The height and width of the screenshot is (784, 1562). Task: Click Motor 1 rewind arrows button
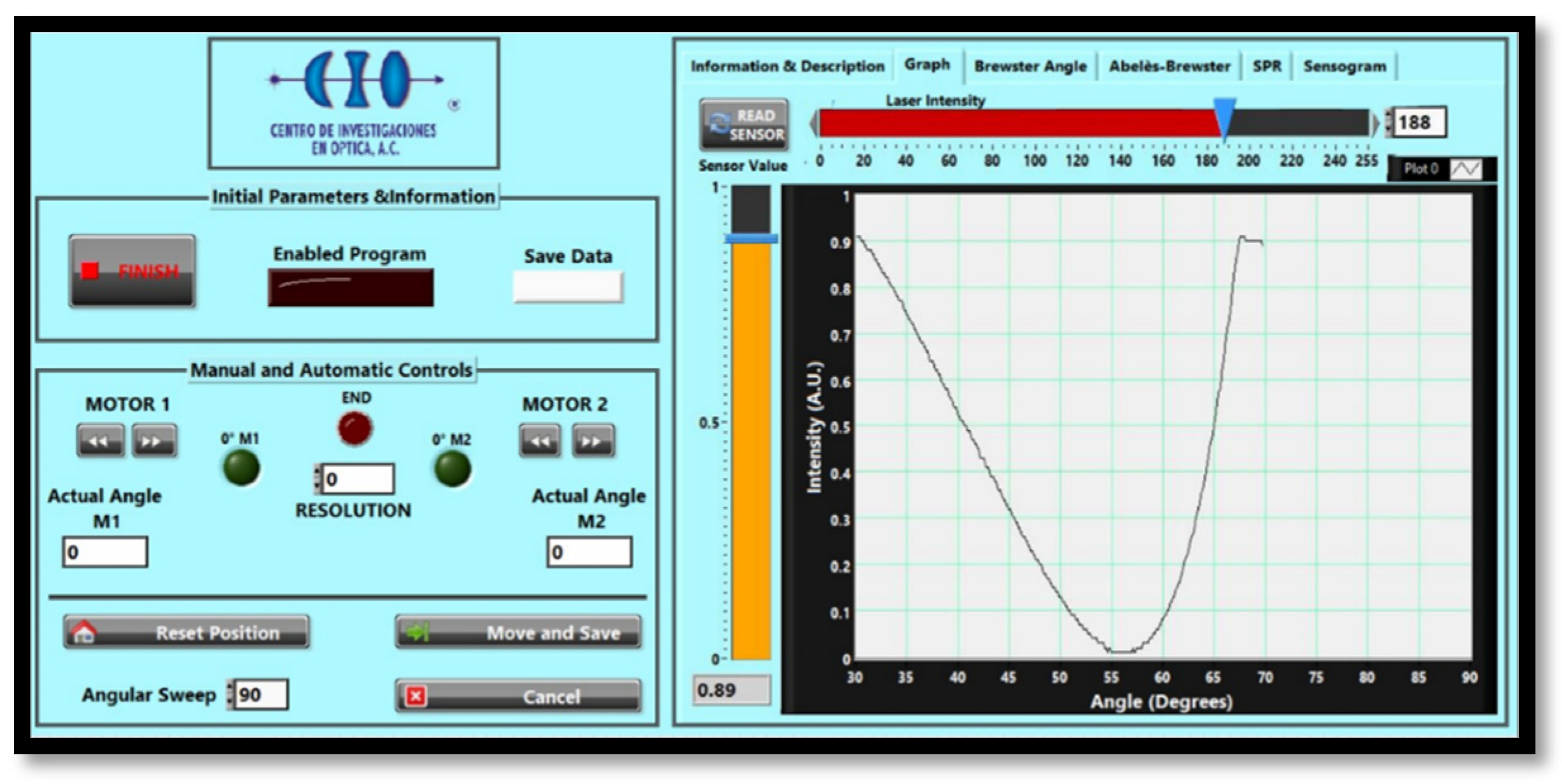pyautogui.click(x=100, y=441)
